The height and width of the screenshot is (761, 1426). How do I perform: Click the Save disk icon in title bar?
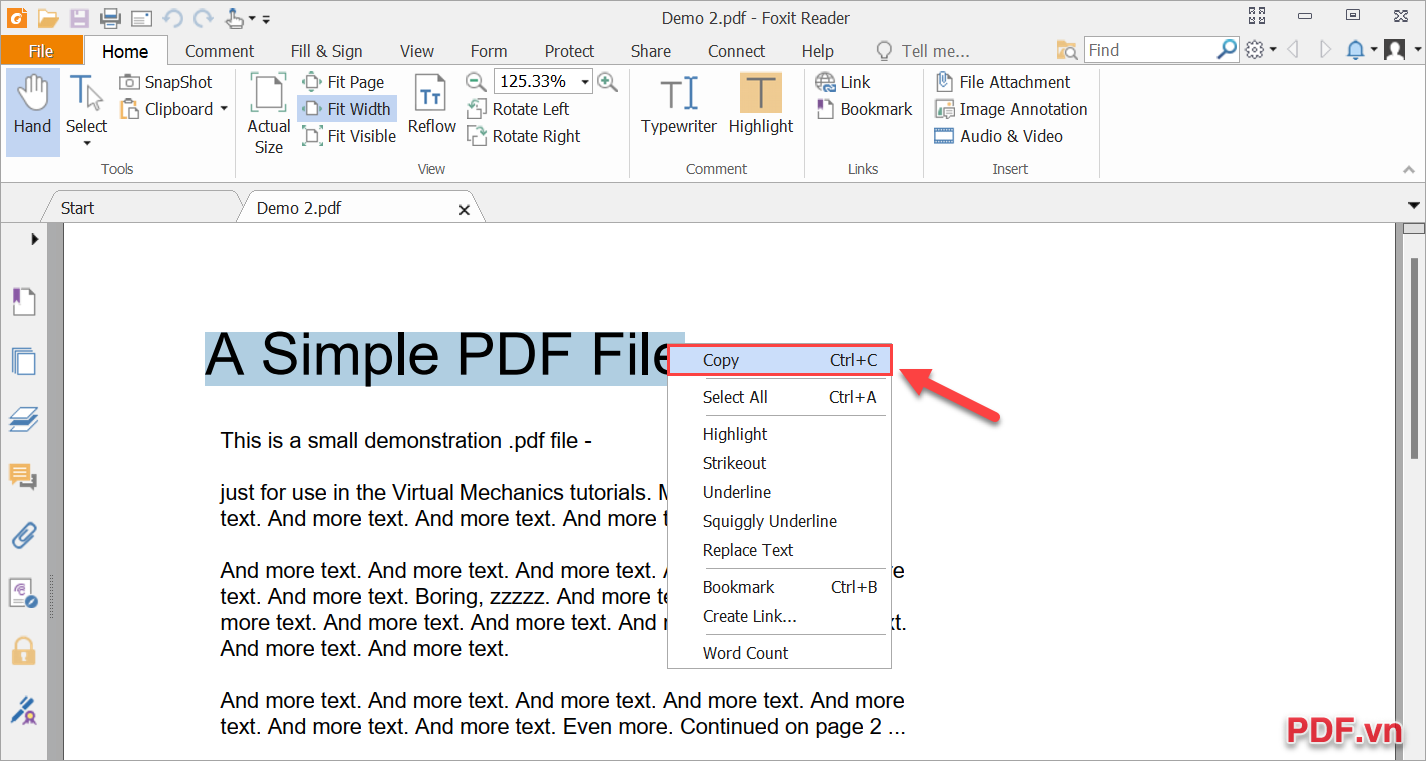coord(79,17)
